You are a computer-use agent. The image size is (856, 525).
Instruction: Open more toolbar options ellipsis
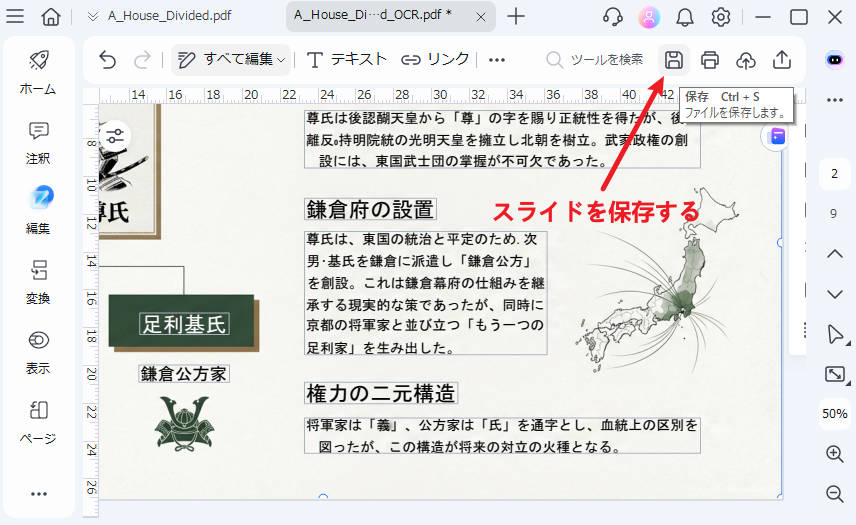496,59
